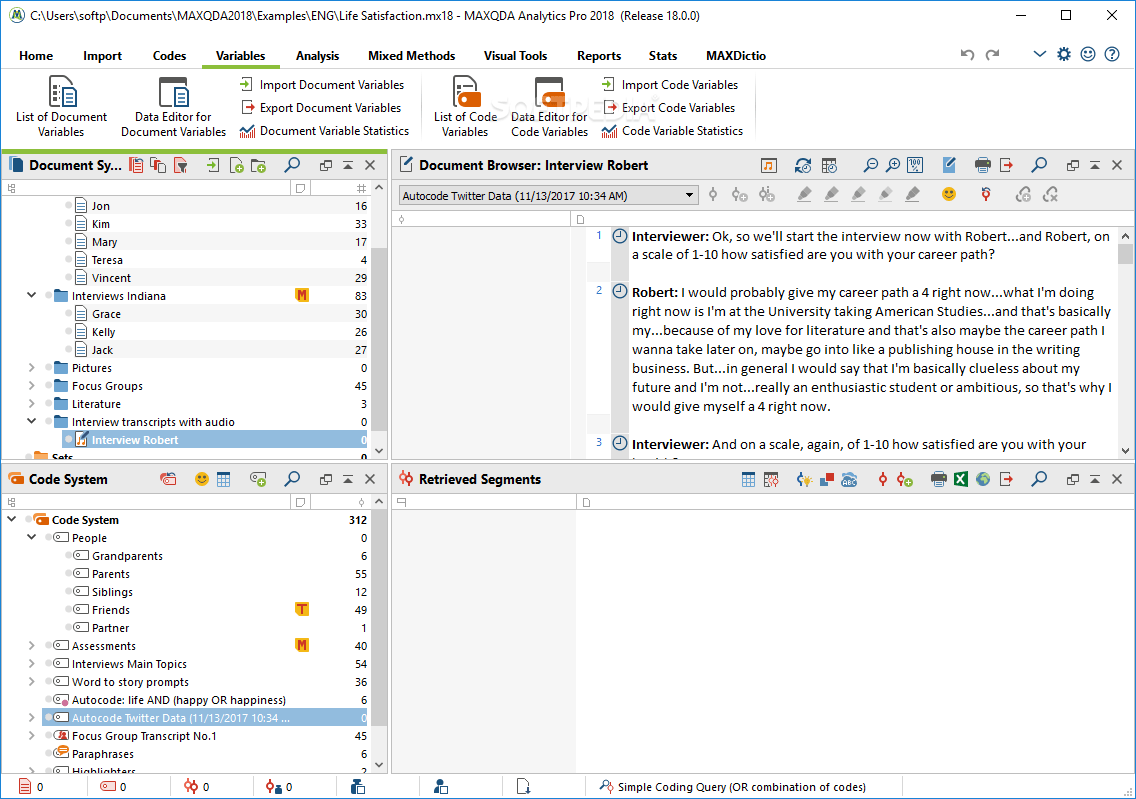
Task: Collapse the People code
Action: (x=31, y=537)
